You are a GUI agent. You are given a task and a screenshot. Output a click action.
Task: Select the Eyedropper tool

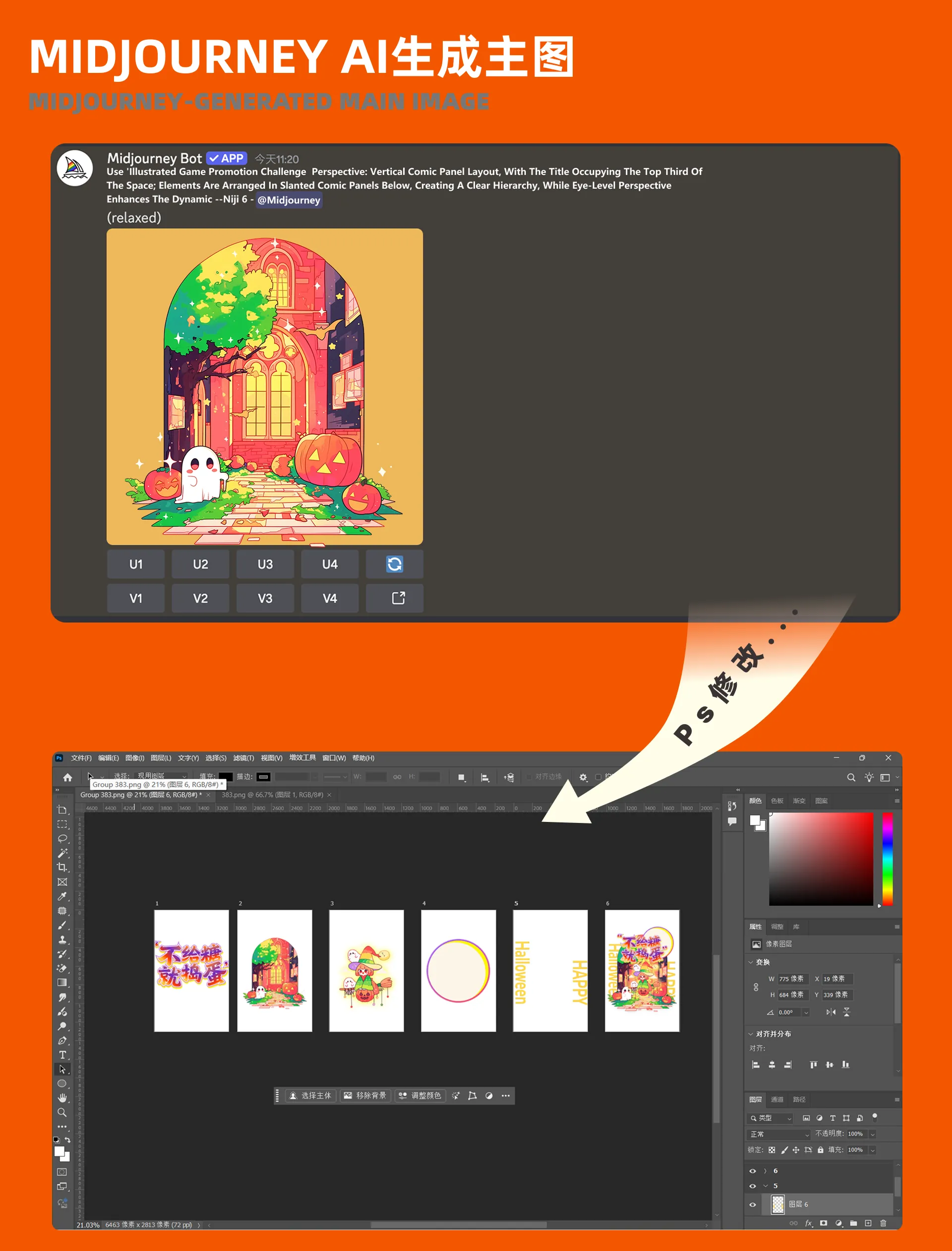[62, 896]
